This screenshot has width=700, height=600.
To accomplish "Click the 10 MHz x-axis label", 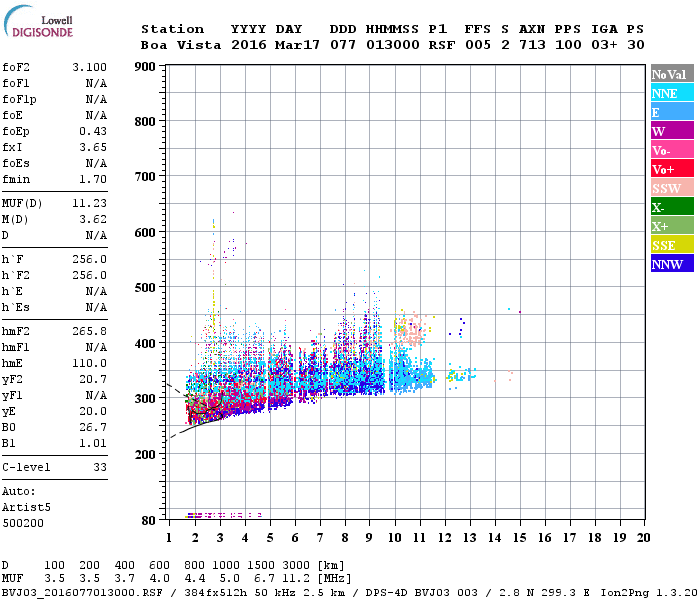I will tap(395, 538).
